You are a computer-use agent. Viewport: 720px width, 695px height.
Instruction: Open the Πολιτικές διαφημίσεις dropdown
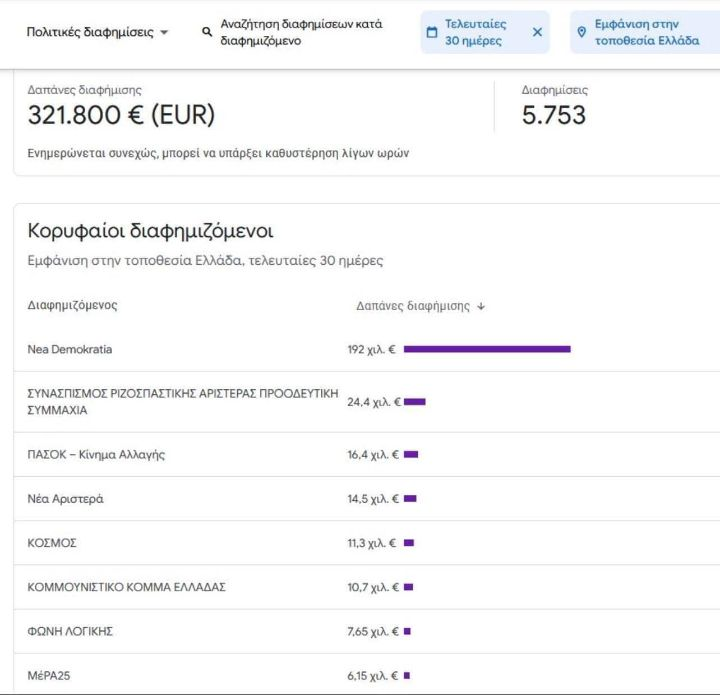coord(97,32)
